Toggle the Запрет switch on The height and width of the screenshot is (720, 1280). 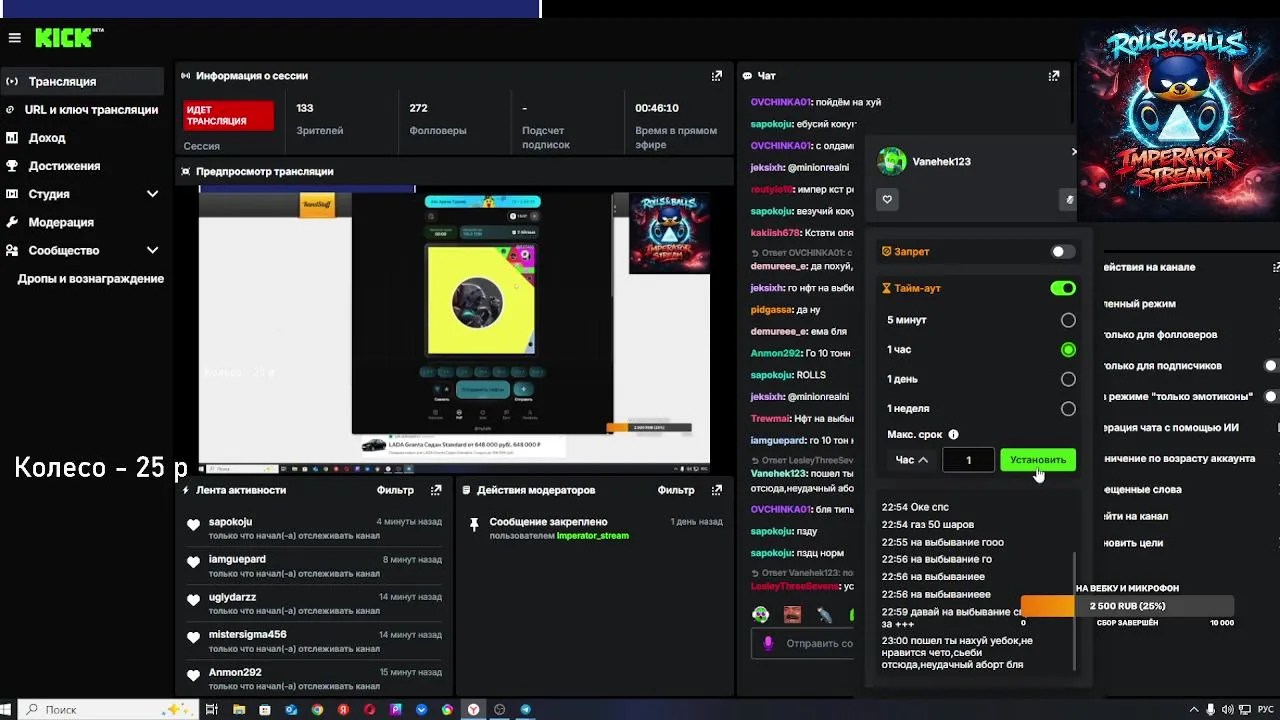point(1063,252)
